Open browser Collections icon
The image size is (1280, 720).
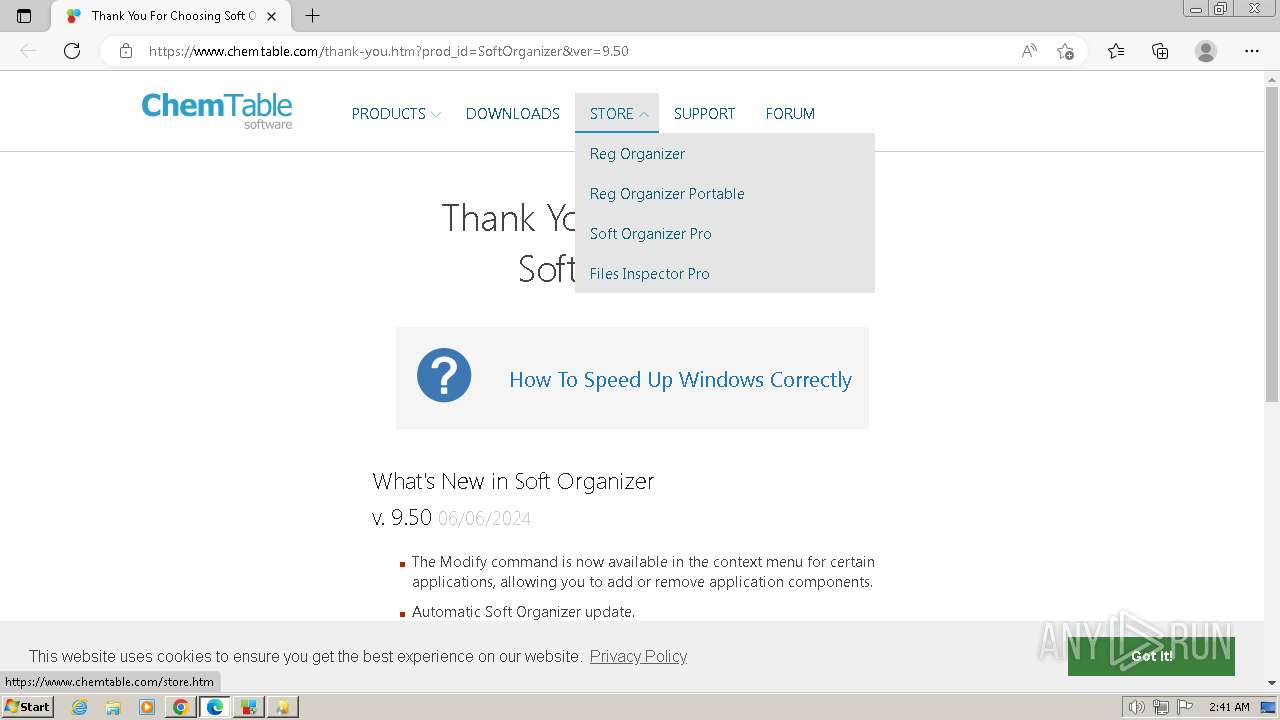(x=1160, y=51)
